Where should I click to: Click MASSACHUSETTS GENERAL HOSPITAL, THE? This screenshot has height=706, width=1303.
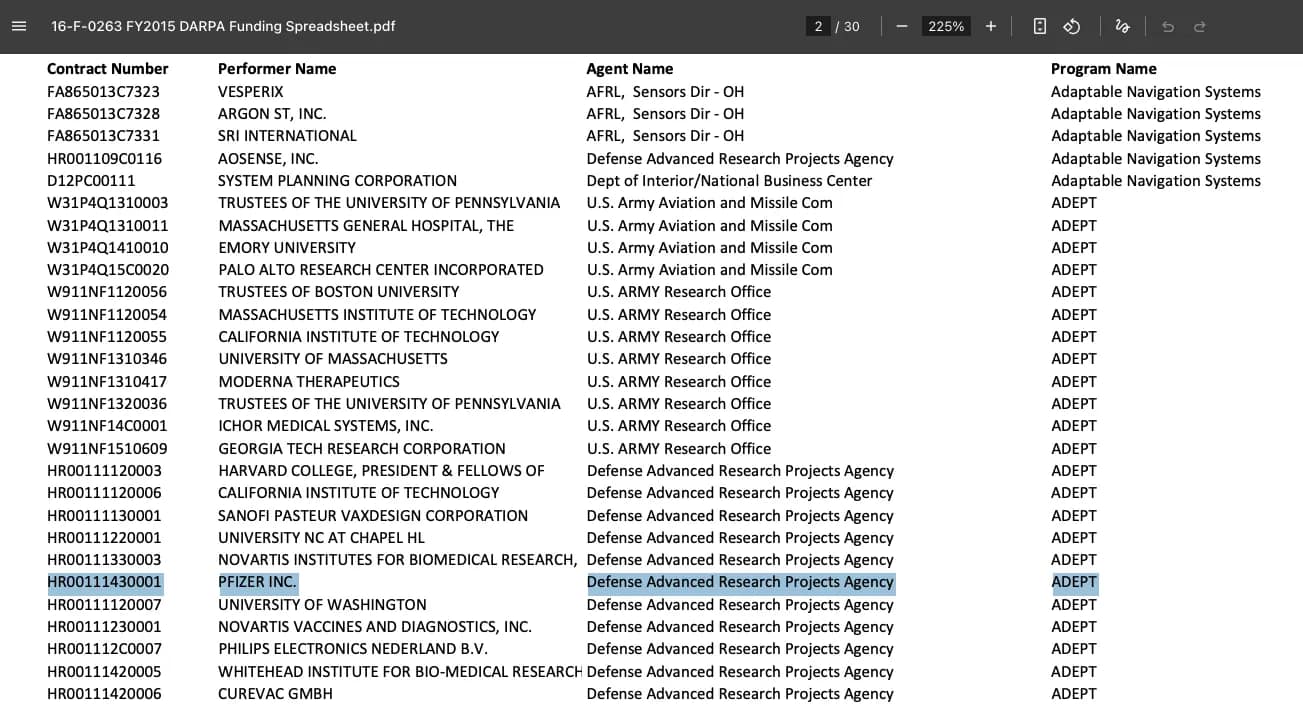coord(366,226)
